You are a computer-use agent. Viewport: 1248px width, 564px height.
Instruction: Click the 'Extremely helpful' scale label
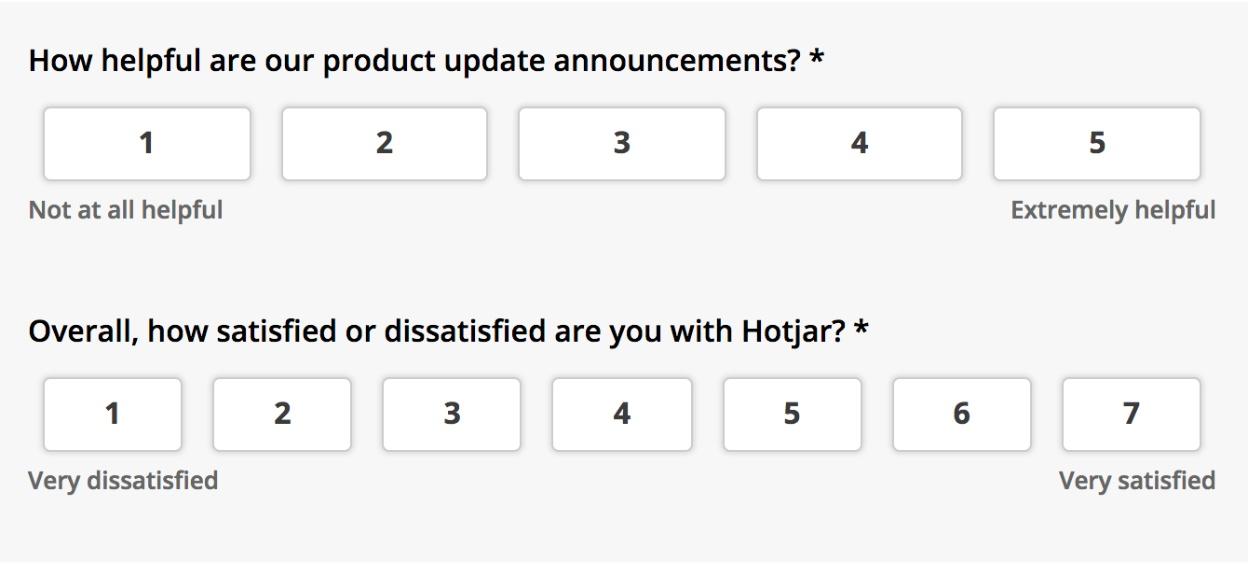[1113, 211]
